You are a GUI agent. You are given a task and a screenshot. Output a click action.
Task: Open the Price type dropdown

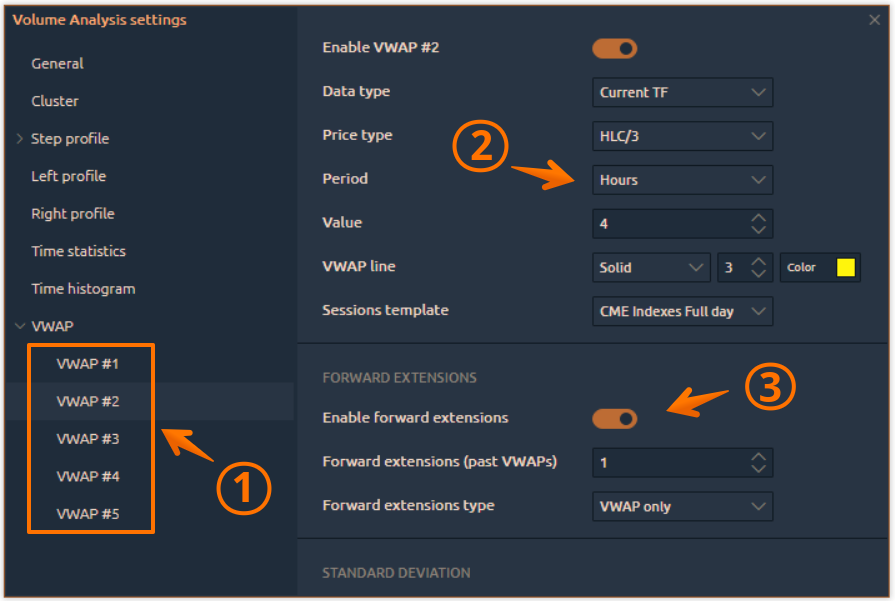pyautogui.click(x=682, y=136)
